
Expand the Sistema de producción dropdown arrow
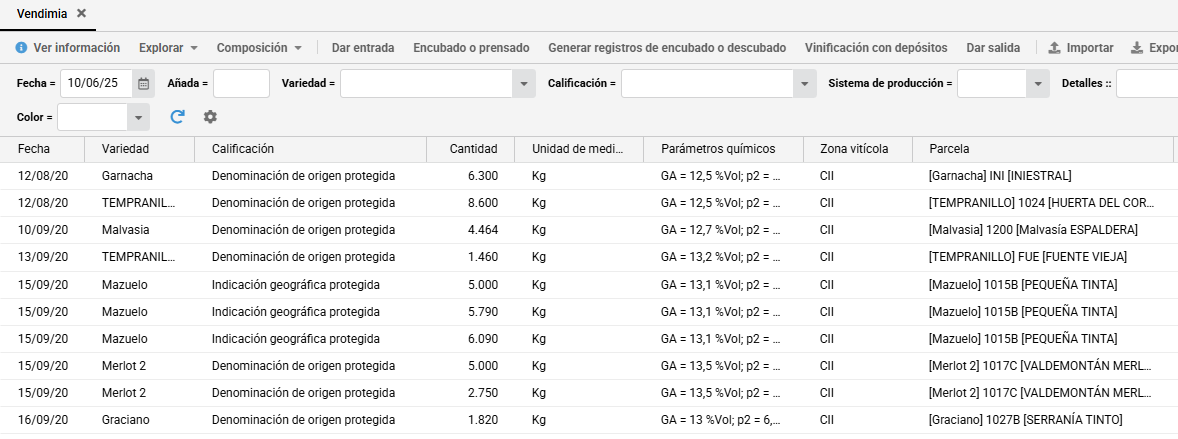(1038, 83)
